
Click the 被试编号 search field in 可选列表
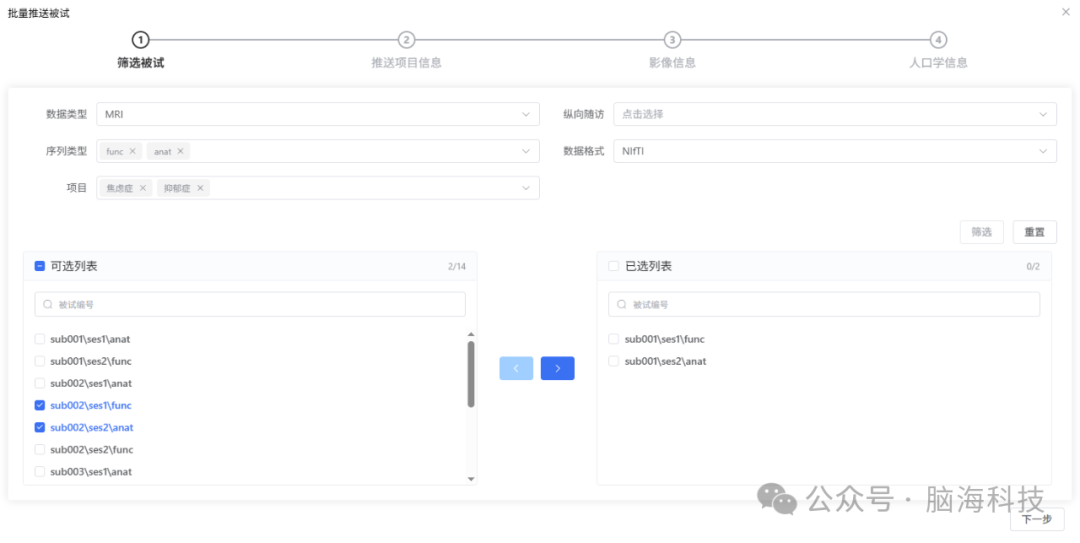250,304
